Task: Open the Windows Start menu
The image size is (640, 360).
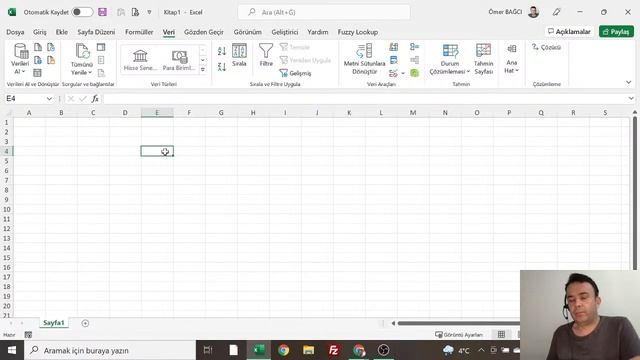Action: tap(12, 350)
